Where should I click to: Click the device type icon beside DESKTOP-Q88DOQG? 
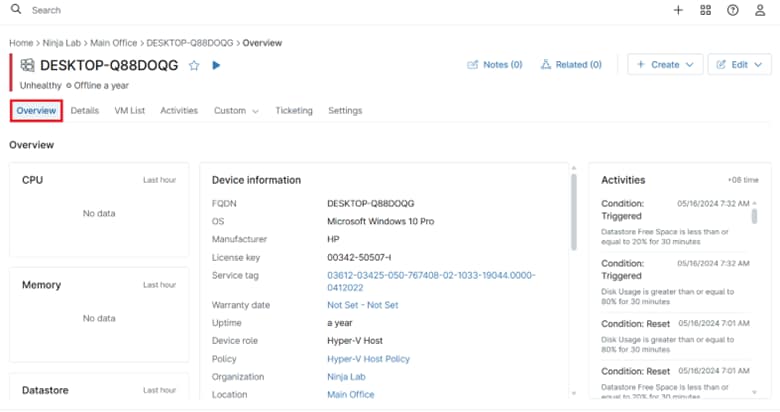tap(26, 65)
